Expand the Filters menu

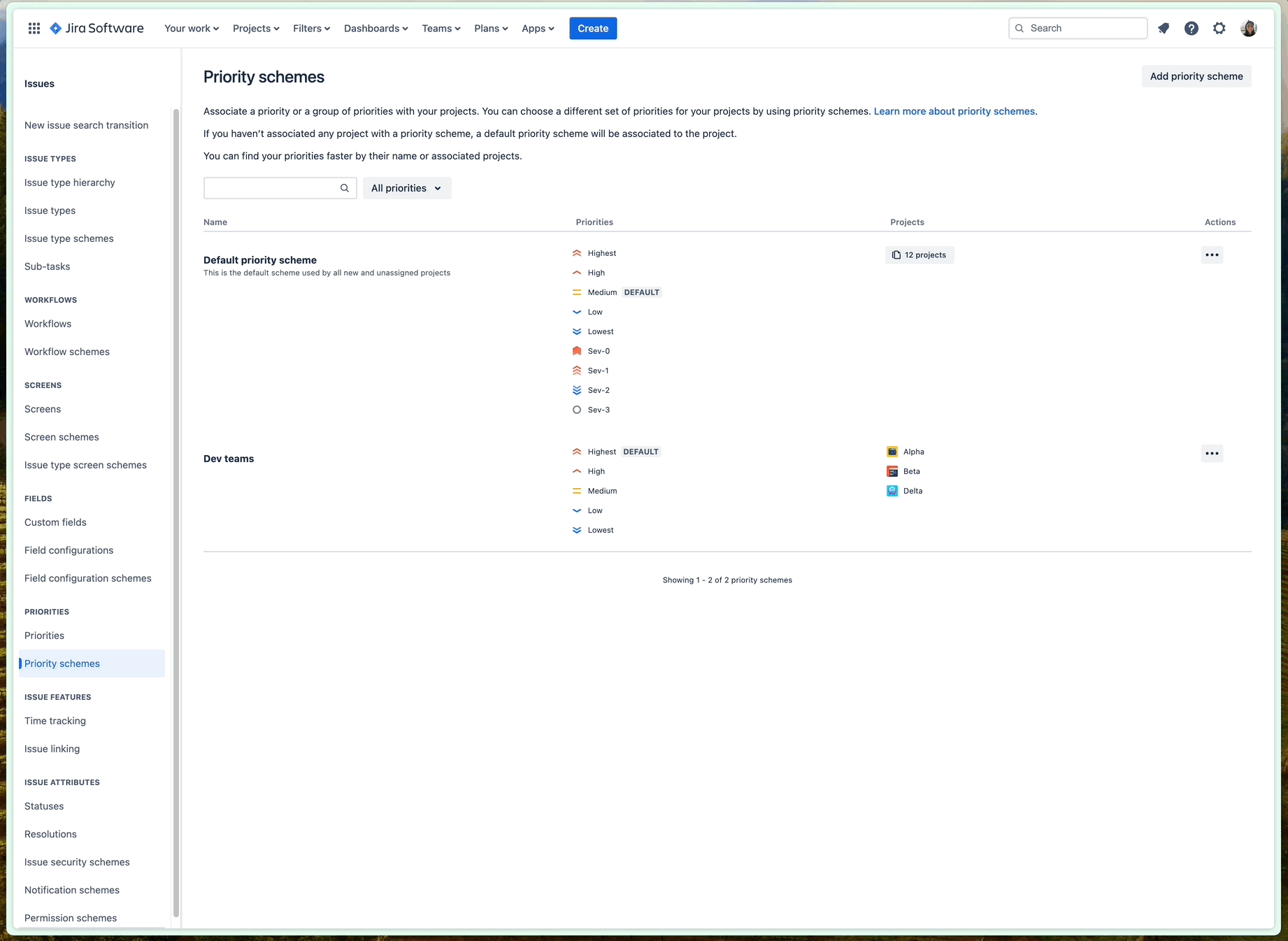click(x=311, y=28)
